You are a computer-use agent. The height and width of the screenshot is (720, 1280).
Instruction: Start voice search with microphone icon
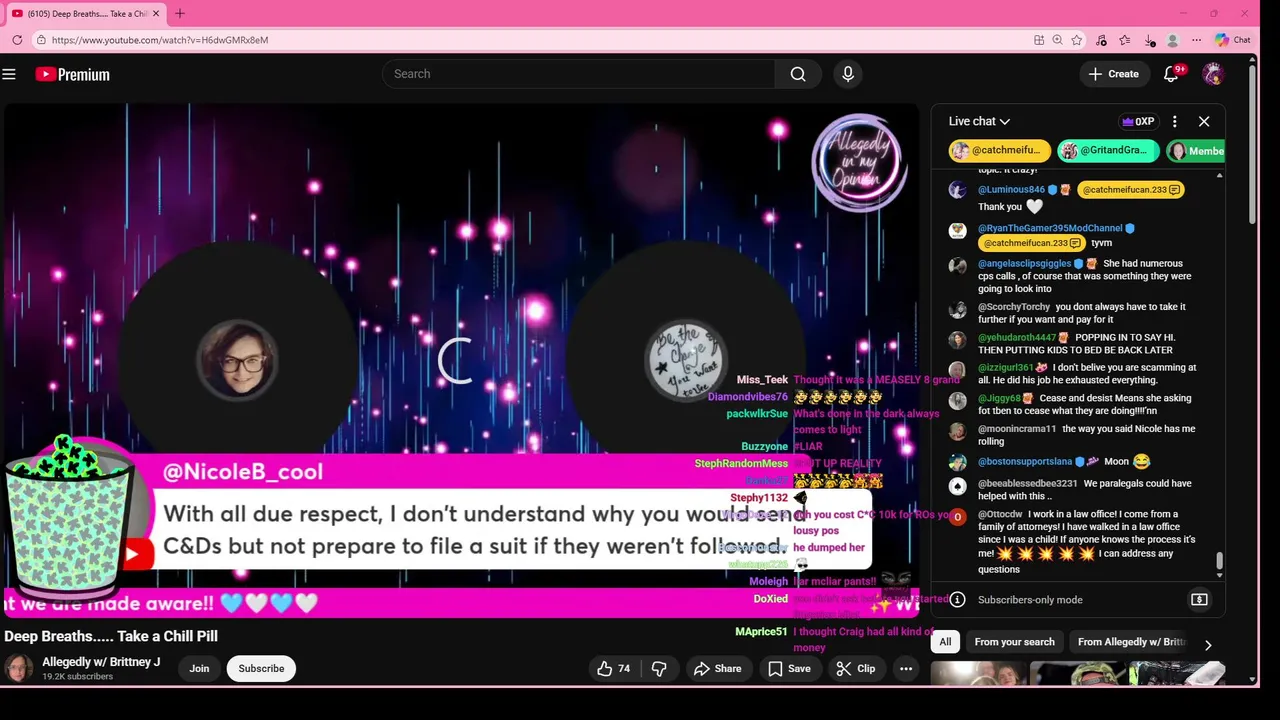[x=848, y=74]
